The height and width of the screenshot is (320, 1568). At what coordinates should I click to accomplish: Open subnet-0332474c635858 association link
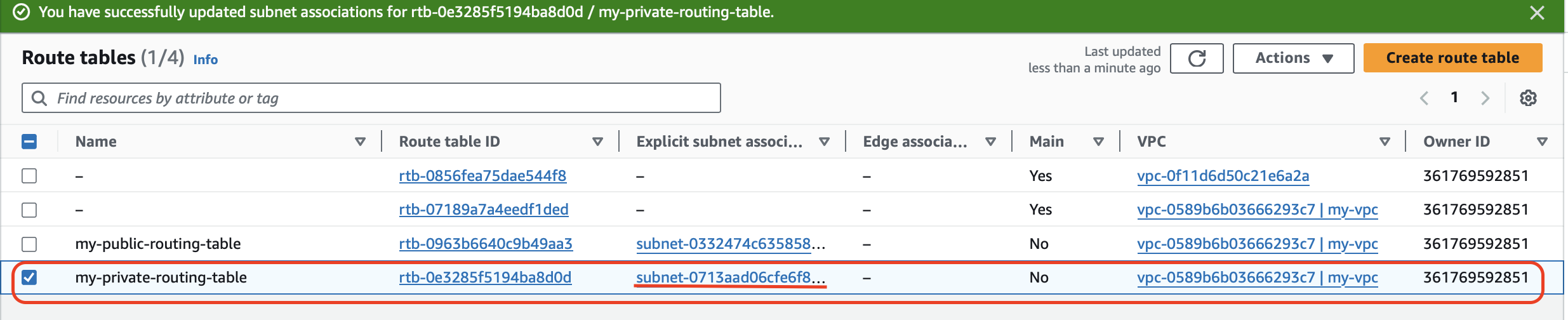pos(724,244)
